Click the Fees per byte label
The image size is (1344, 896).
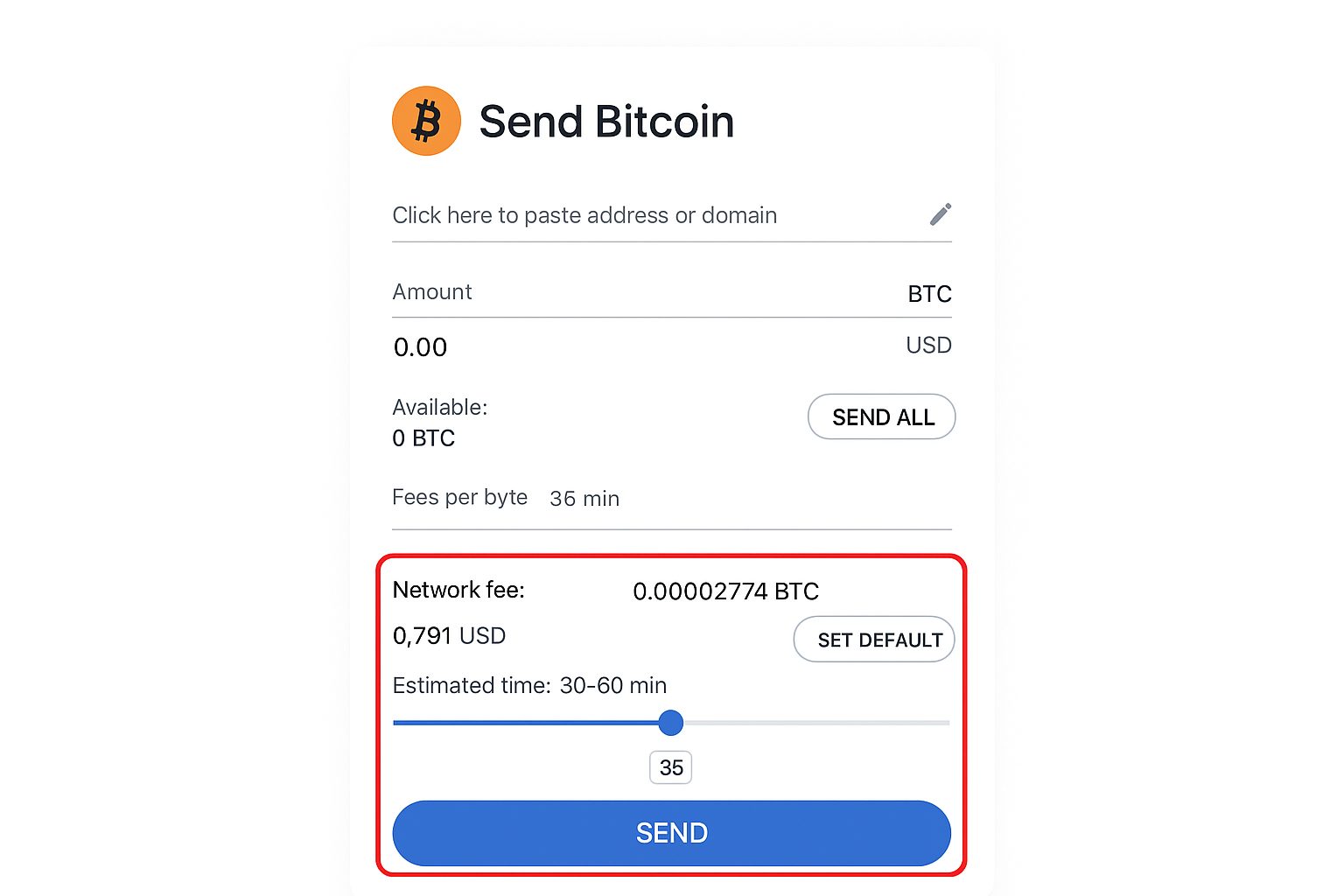point(460,498)
